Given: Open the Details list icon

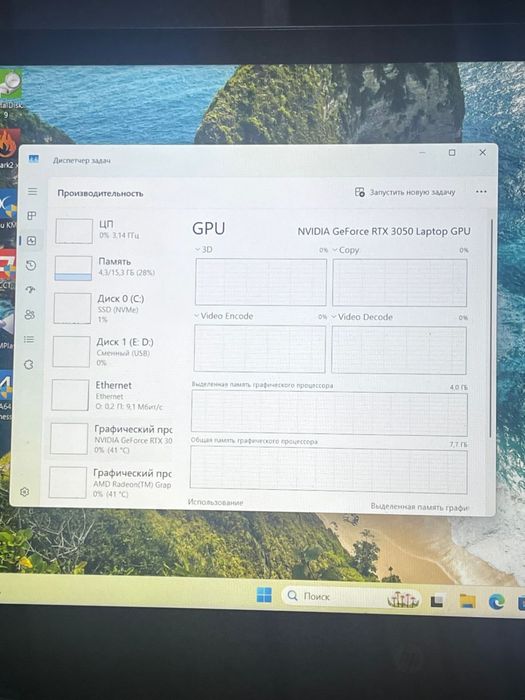Looking at the screenshot, I should tap(29, 340).
